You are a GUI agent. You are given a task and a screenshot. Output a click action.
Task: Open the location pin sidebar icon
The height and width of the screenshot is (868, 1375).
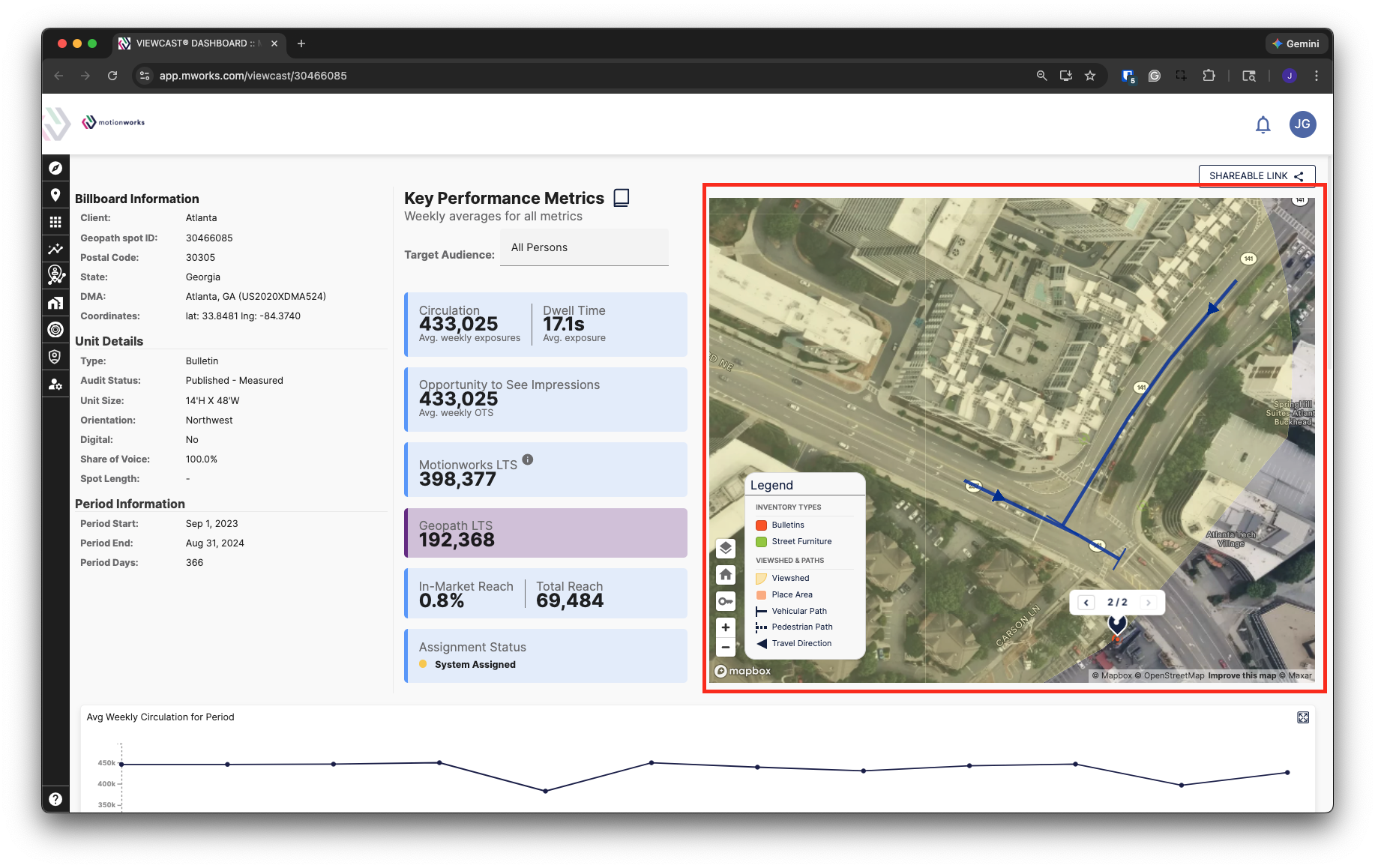(x=55, y=195)
